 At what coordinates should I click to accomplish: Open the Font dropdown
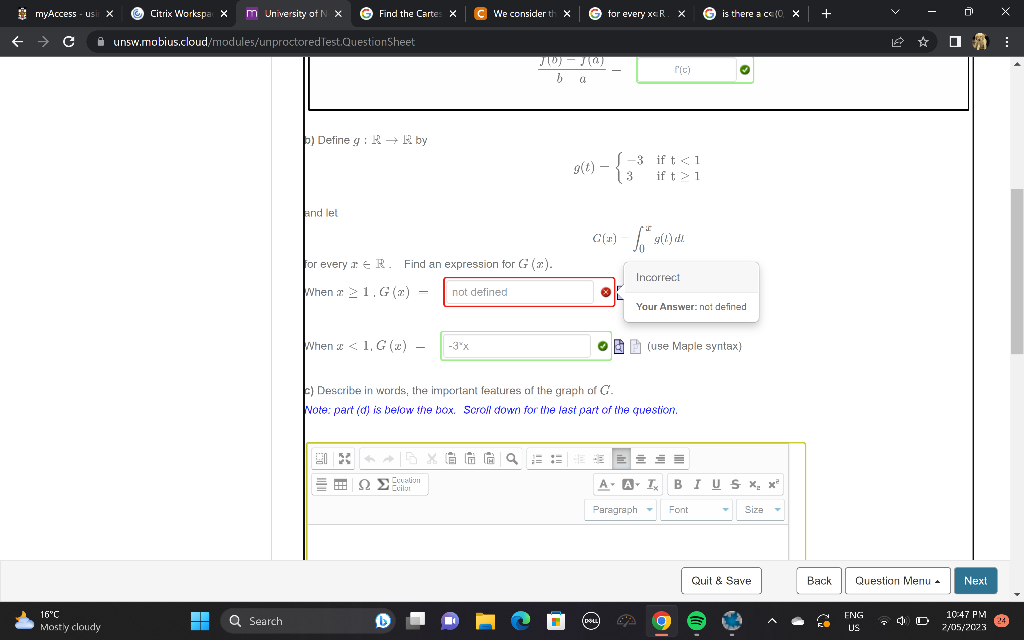click(x=696, y=510)
